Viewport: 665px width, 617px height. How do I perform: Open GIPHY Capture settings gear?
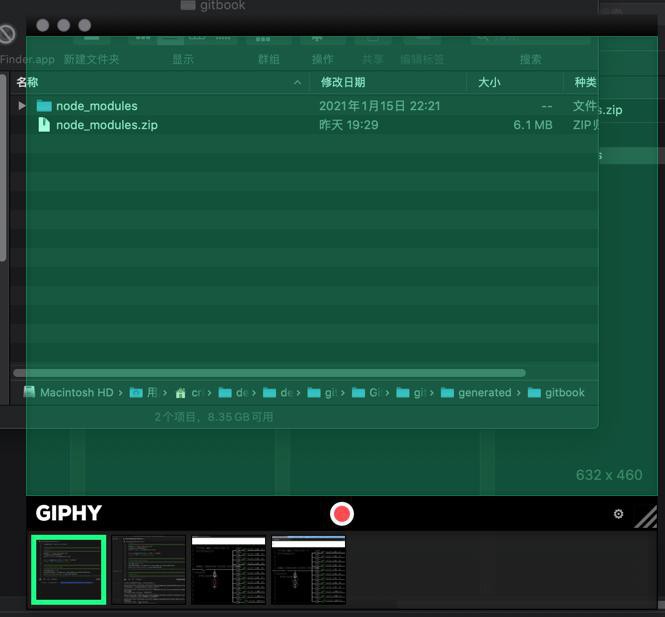coord(618,514)
